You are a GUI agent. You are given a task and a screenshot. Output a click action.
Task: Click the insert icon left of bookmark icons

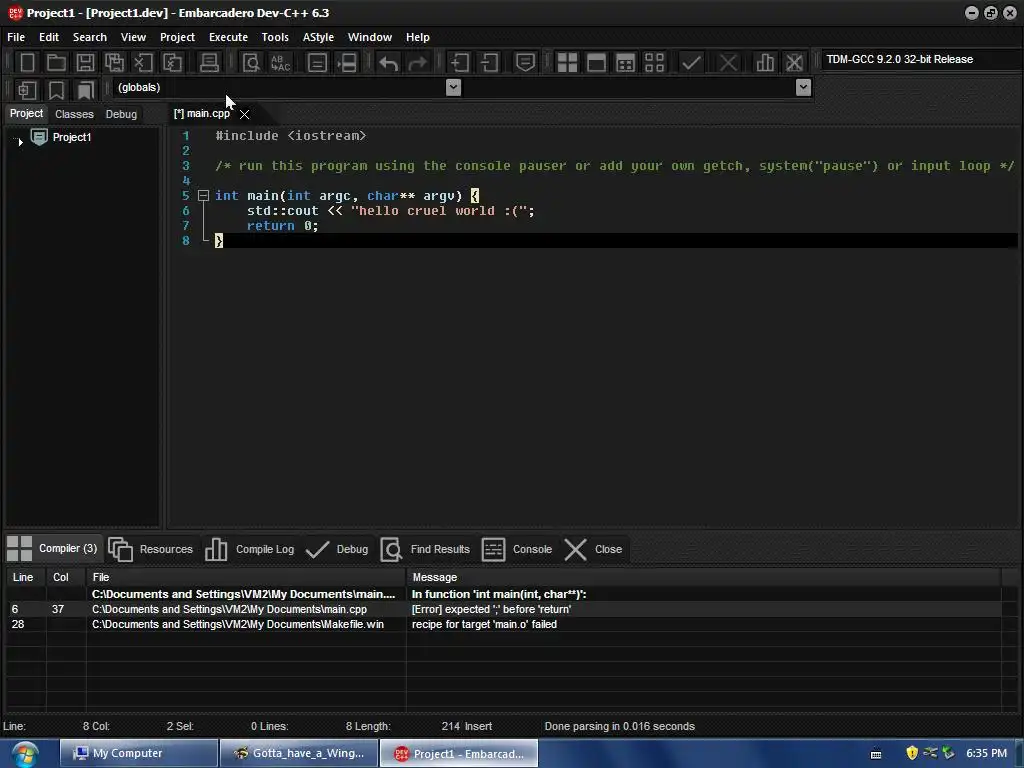[x=27, y=90]
